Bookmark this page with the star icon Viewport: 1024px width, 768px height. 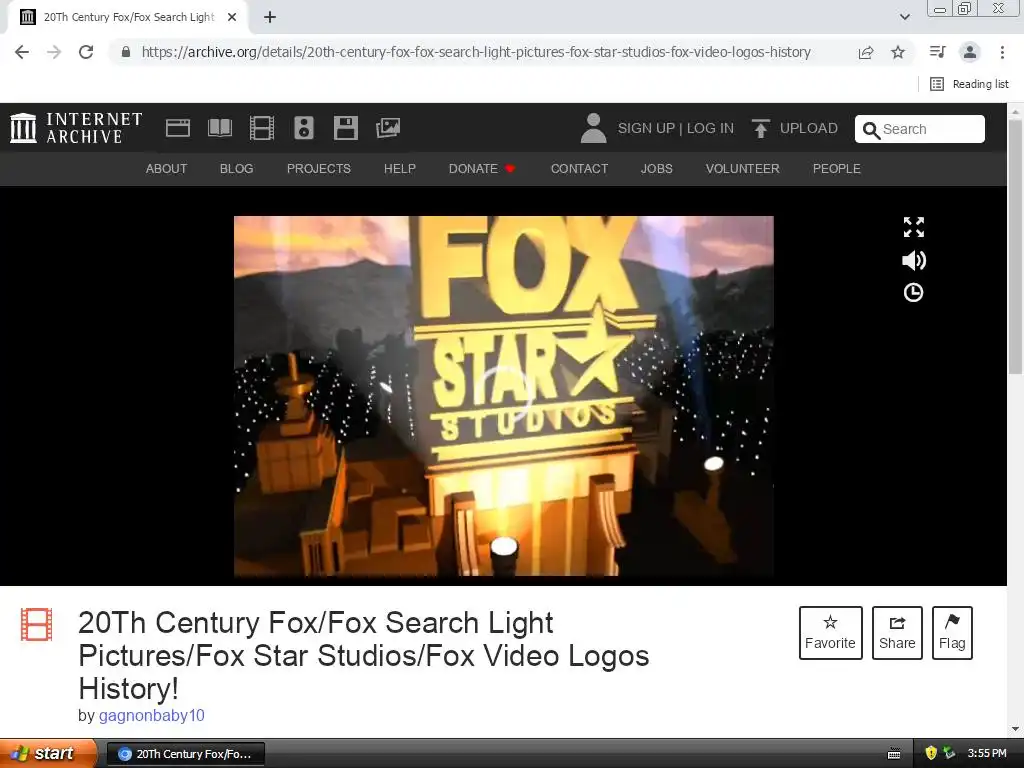pyautogui.click(x=898, y=52)
